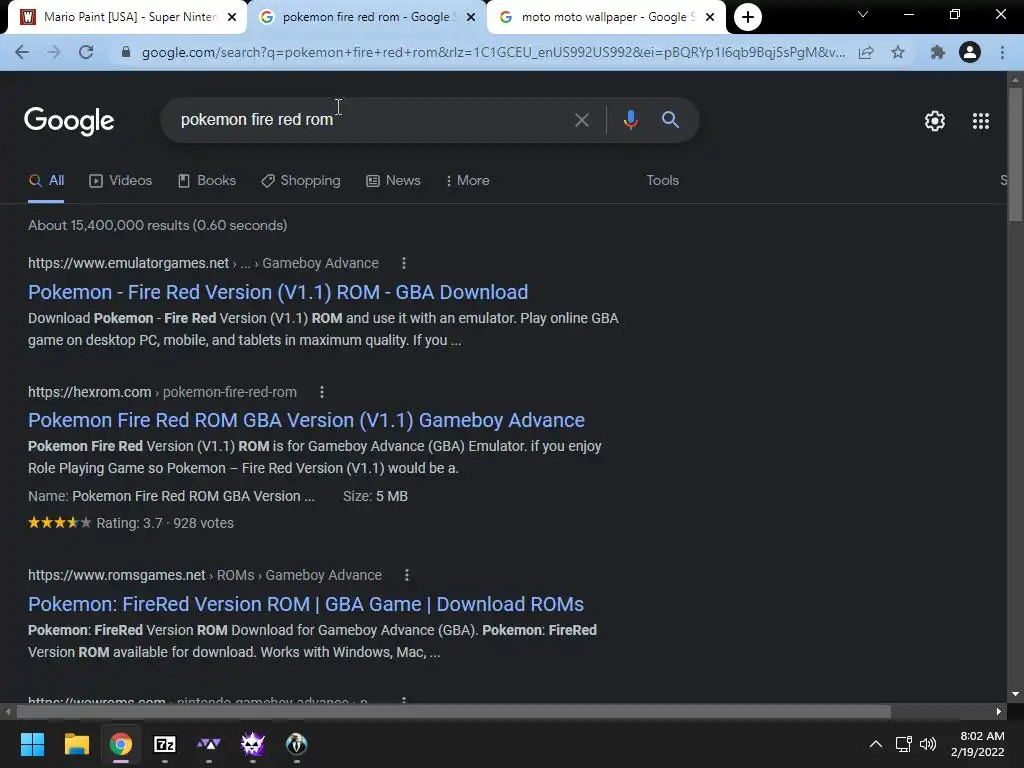Click the Google logo
The width and height of the screenshot is (1024, 768).
pos(69,121)
